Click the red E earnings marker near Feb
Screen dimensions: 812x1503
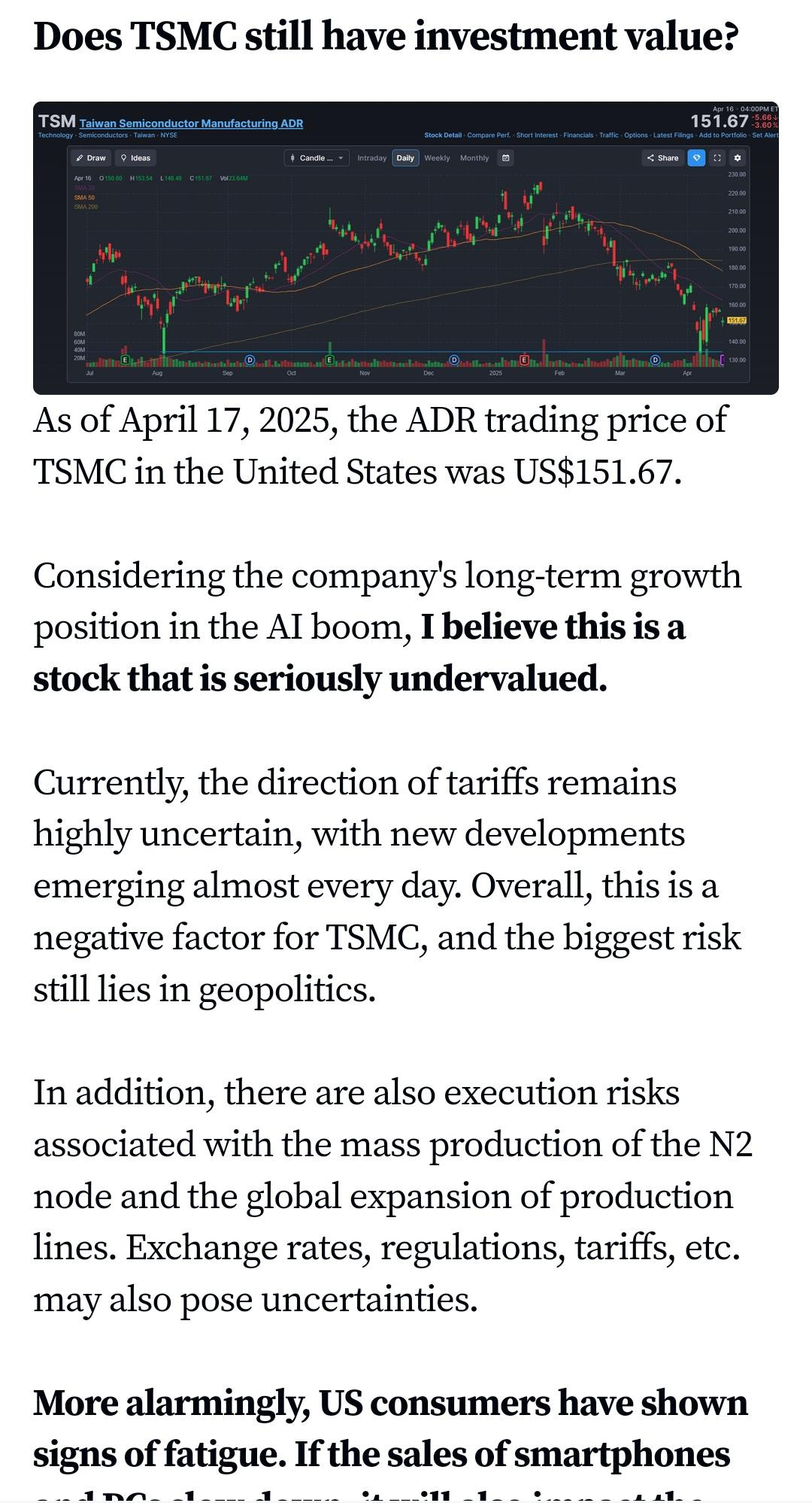point(524,360)
